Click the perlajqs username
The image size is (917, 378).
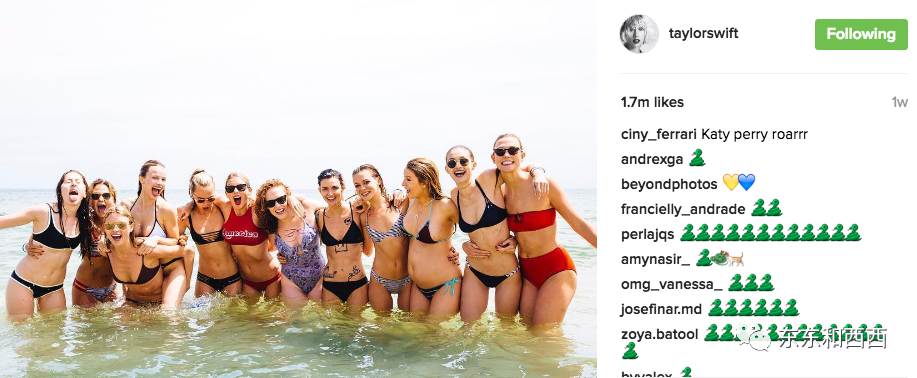[648, 235]
